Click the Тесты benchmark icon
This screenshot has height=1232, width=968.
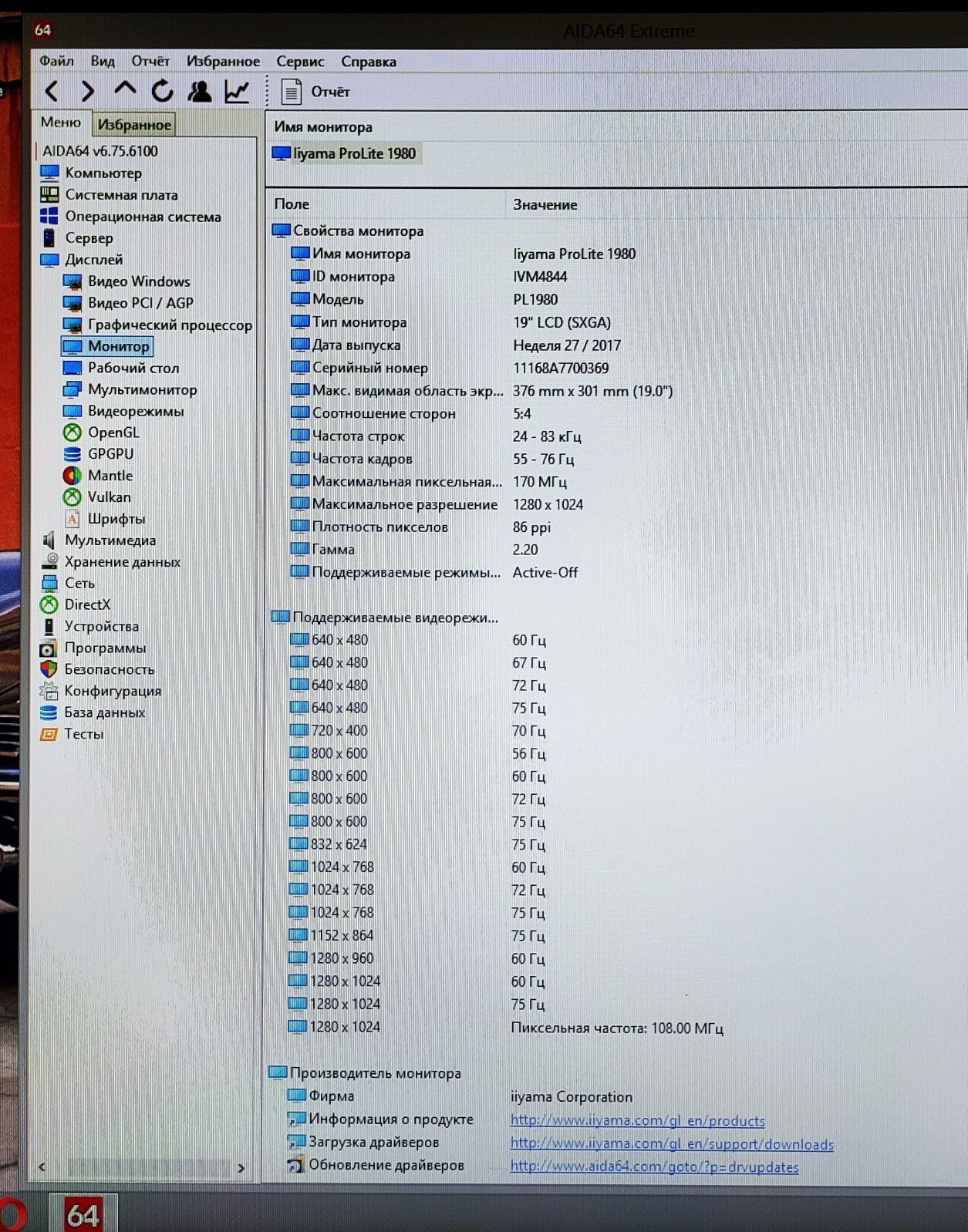click(49, 734)
